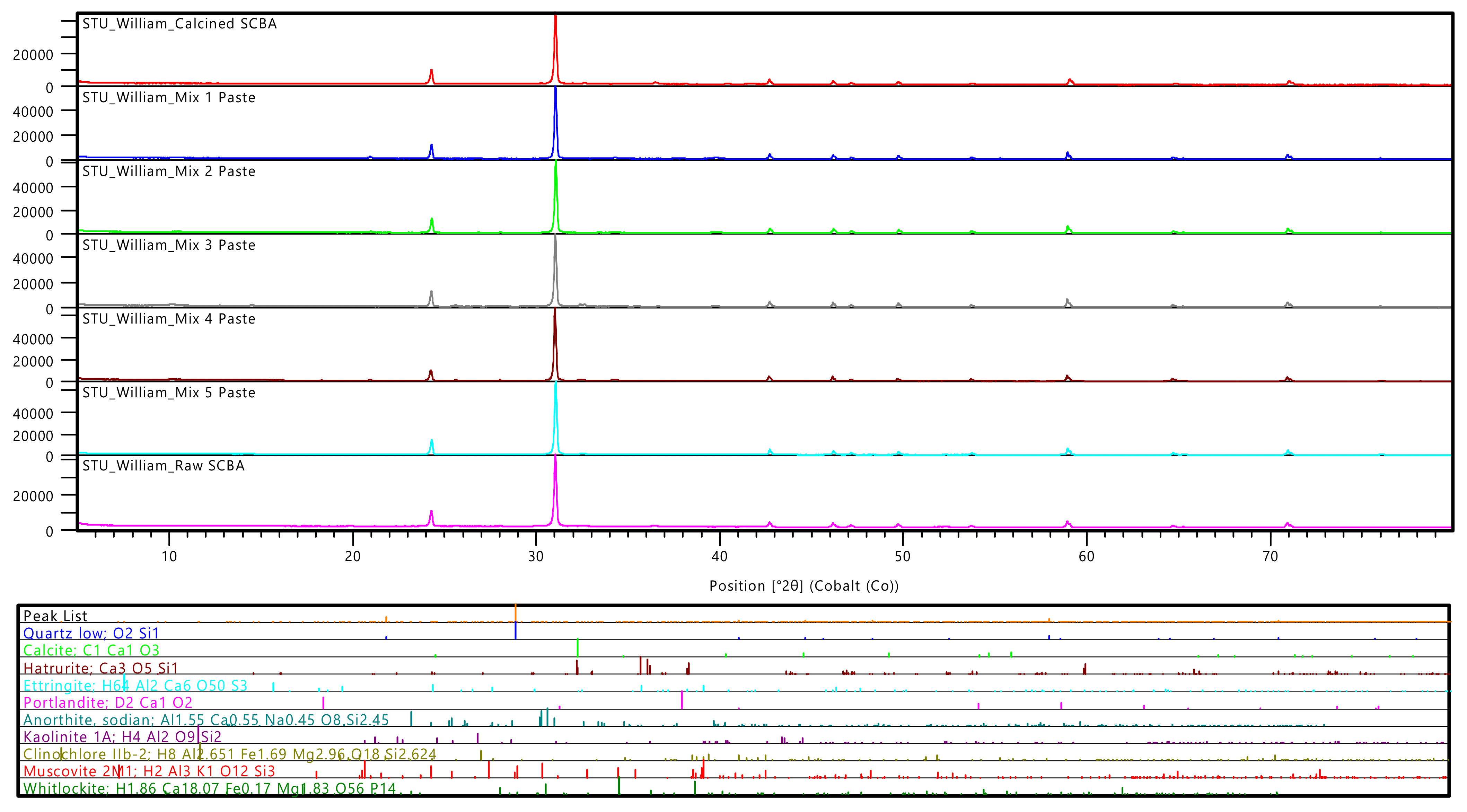Select the Whitlockite phase label
Screen dimensions: 1467x812
tap(209, 789)
